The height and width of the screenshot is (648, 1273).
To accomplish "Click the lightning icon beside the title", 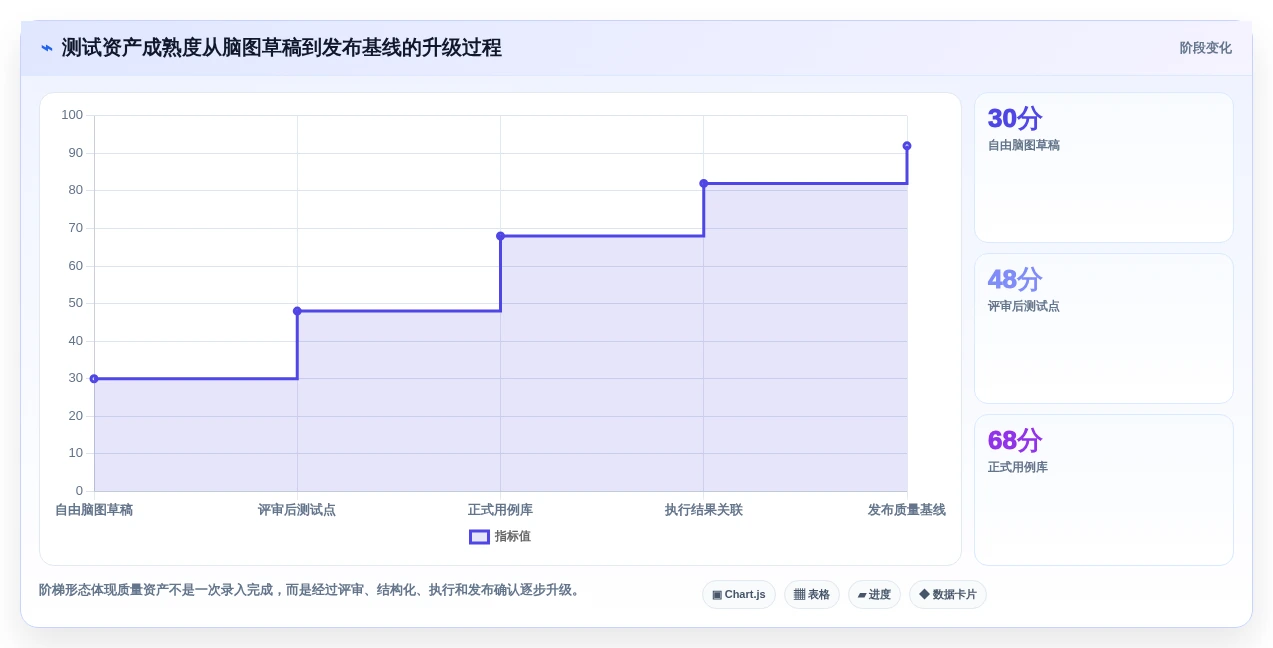I will click(46, 48).
